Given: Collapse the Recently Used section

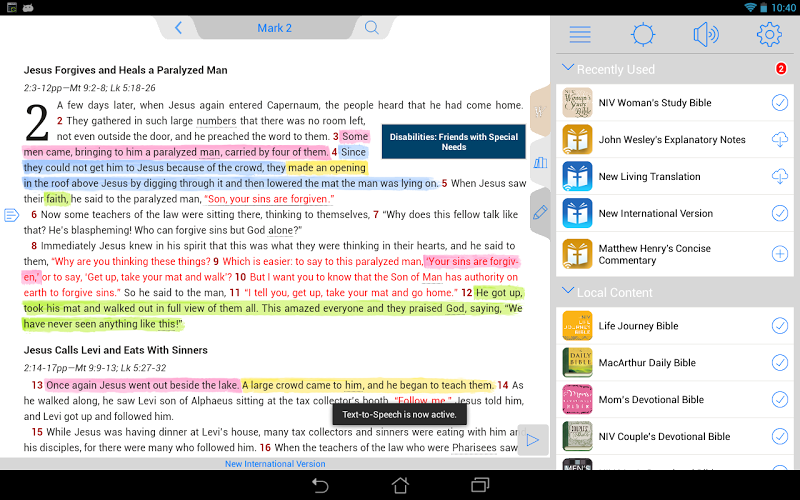Looking at the screenshot, I should click(x=567, y=67).
